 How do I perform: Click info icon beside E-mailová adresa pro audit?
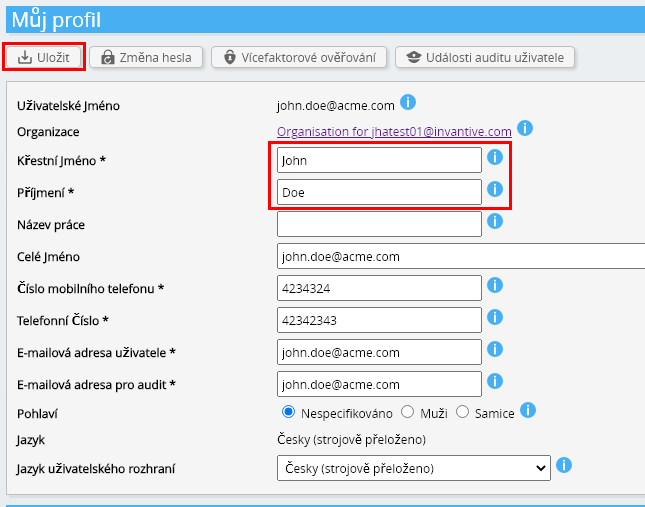495,381
